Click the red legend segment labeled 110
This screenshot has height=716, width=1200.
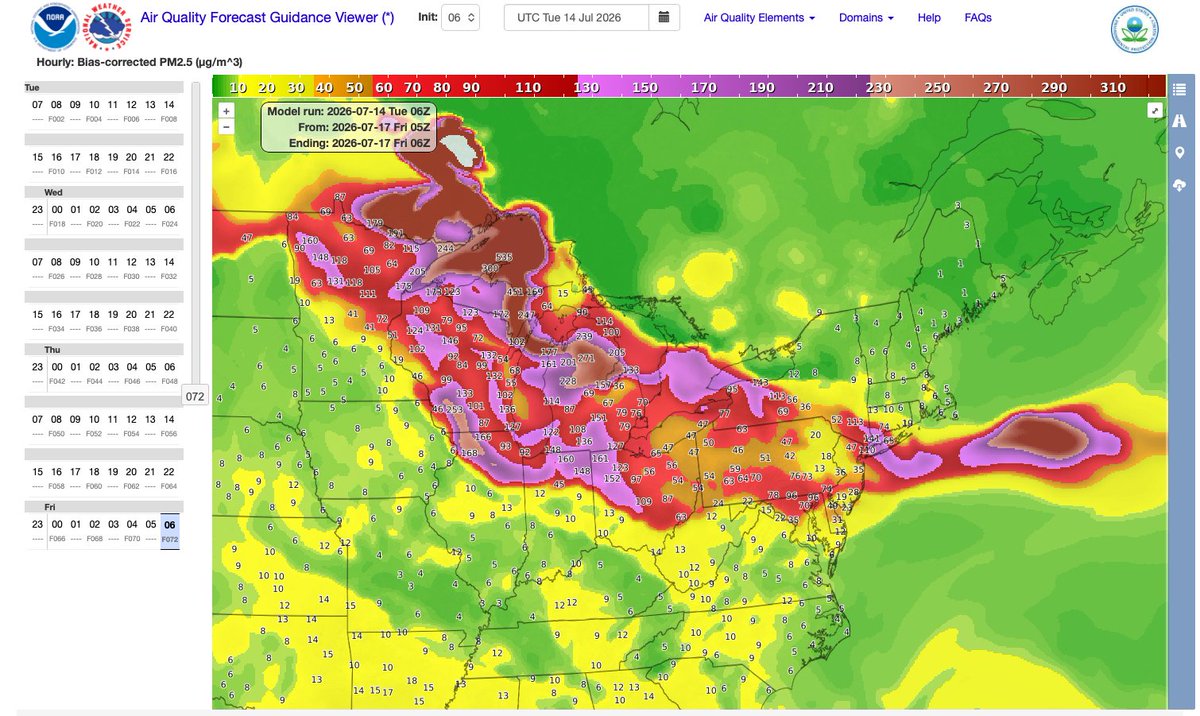pos(528,87)
